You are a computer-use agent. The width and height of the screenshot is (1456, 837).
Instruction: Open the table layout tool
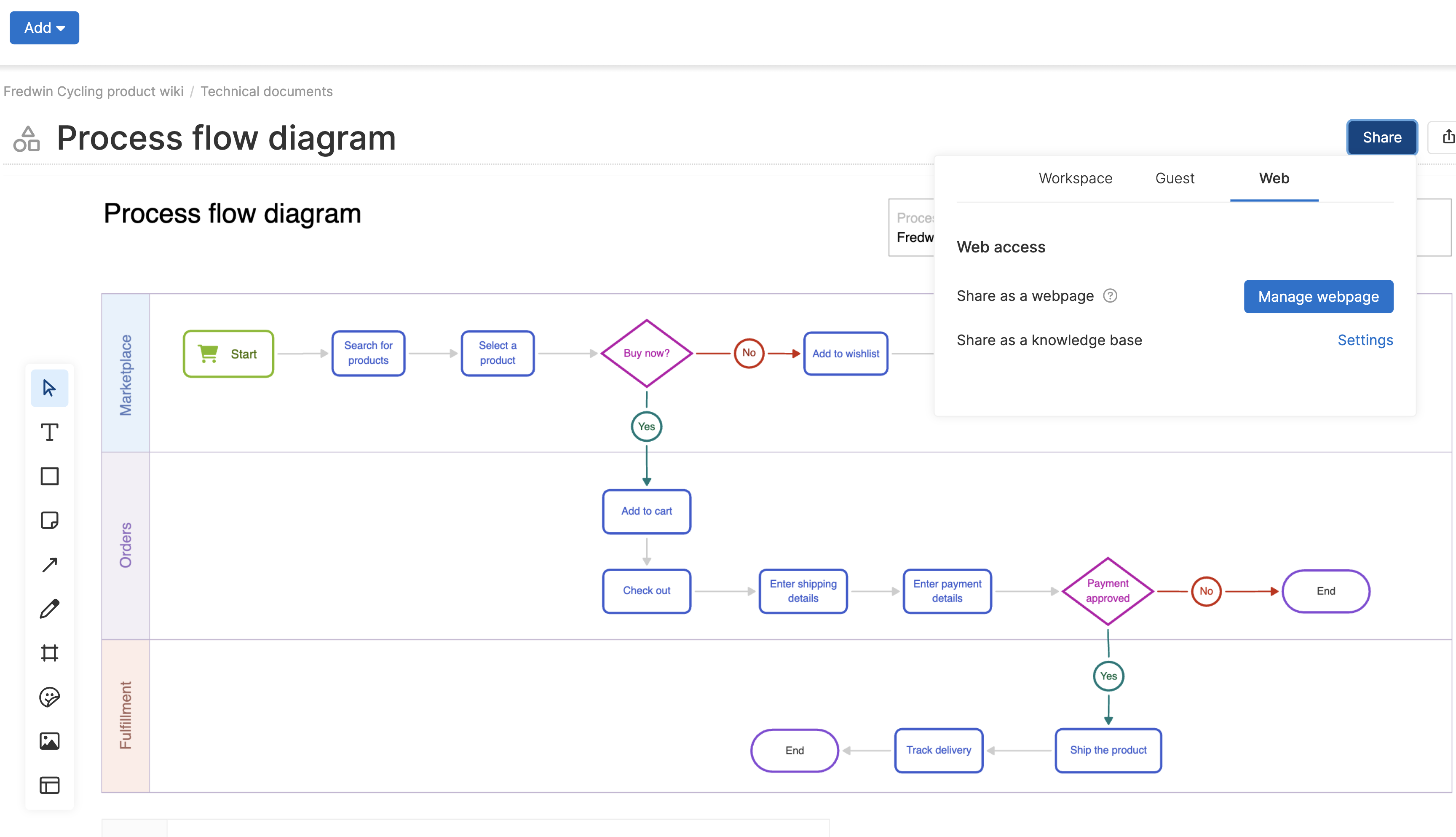49,785
